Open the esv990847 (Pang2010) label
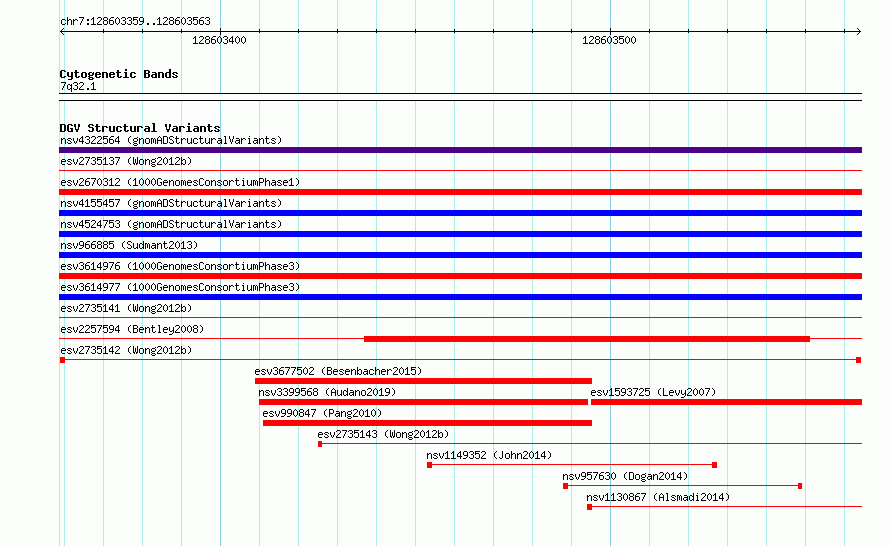 point(322,413)
